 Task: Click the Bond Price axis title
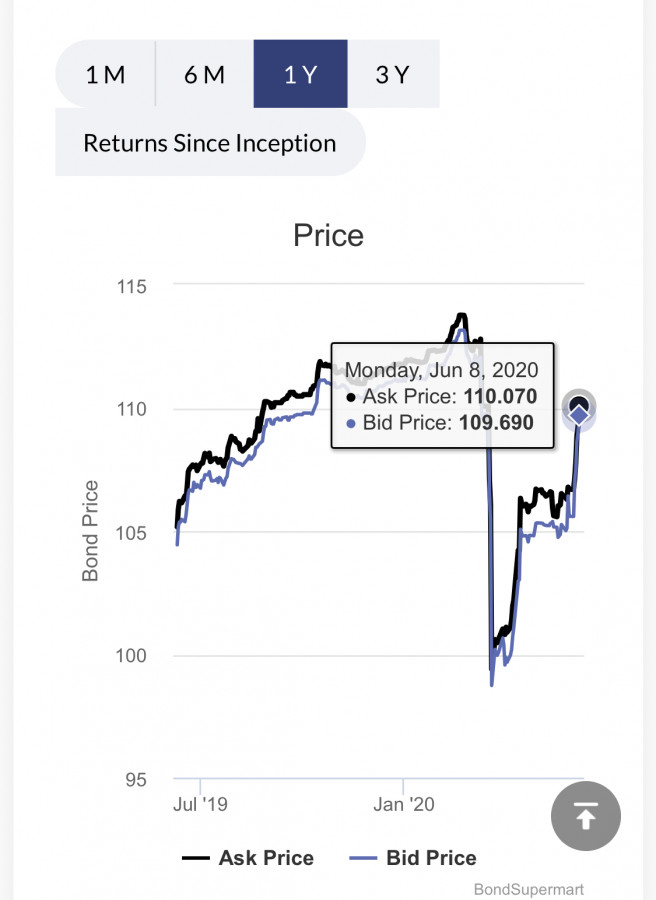click(91, 531)
